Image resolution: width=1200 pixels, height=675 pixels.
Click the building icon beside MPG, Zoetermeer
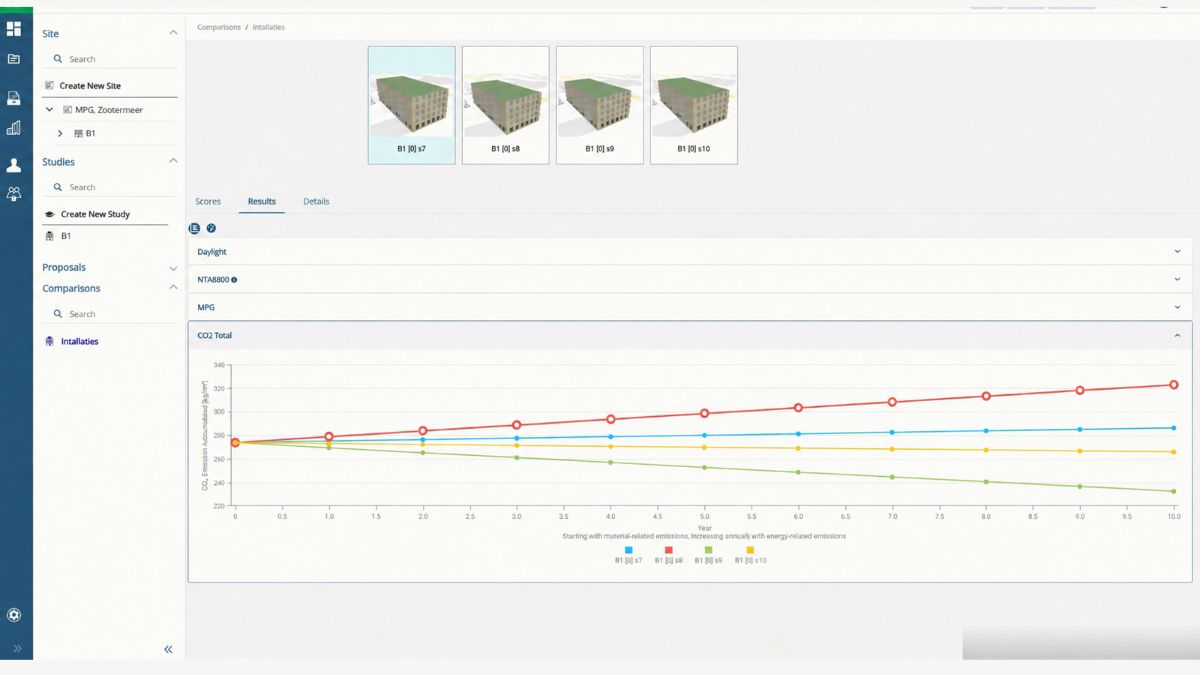pos(67,110)
